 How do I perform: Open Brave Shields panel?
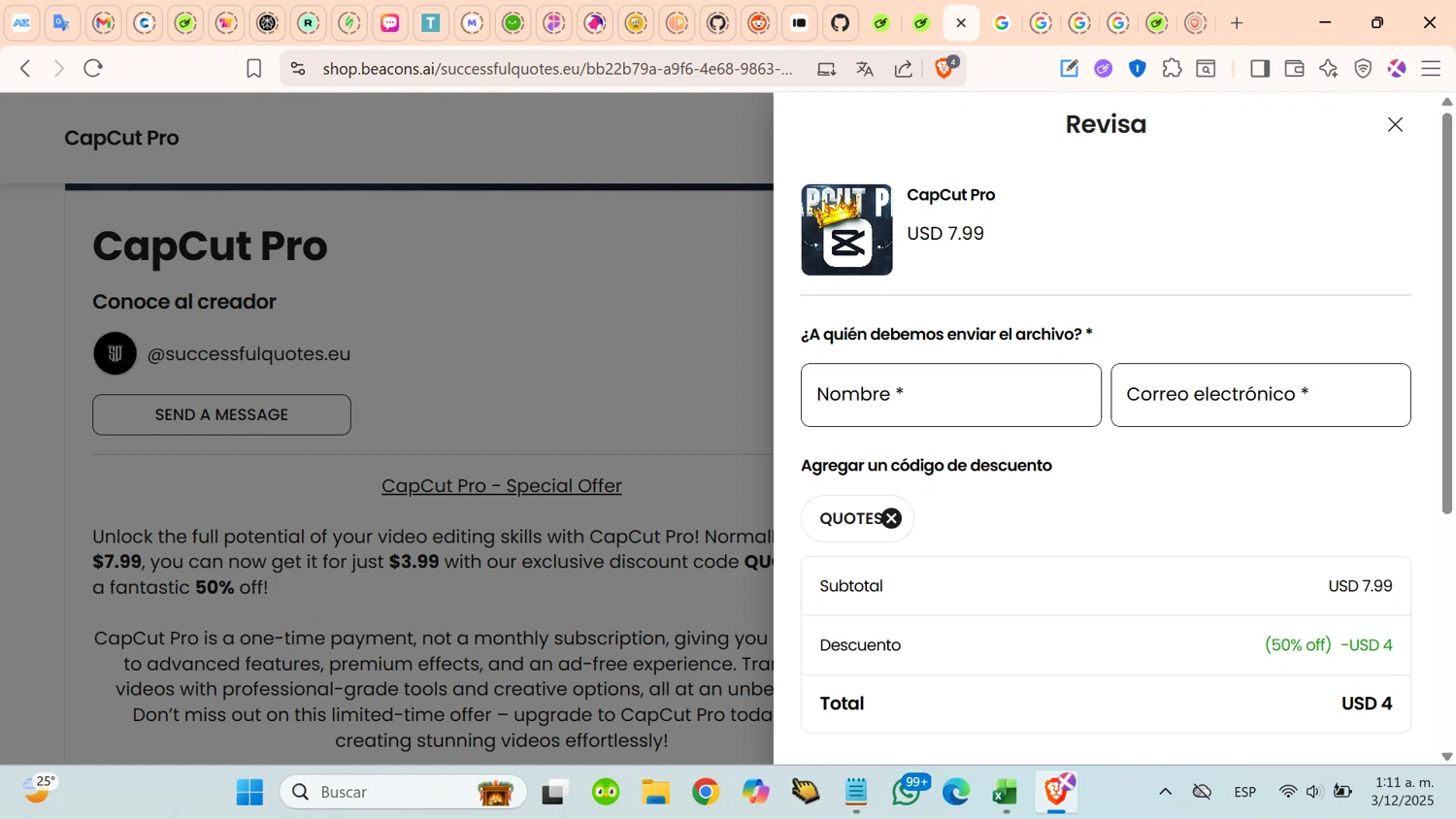(x=944, y=68)
